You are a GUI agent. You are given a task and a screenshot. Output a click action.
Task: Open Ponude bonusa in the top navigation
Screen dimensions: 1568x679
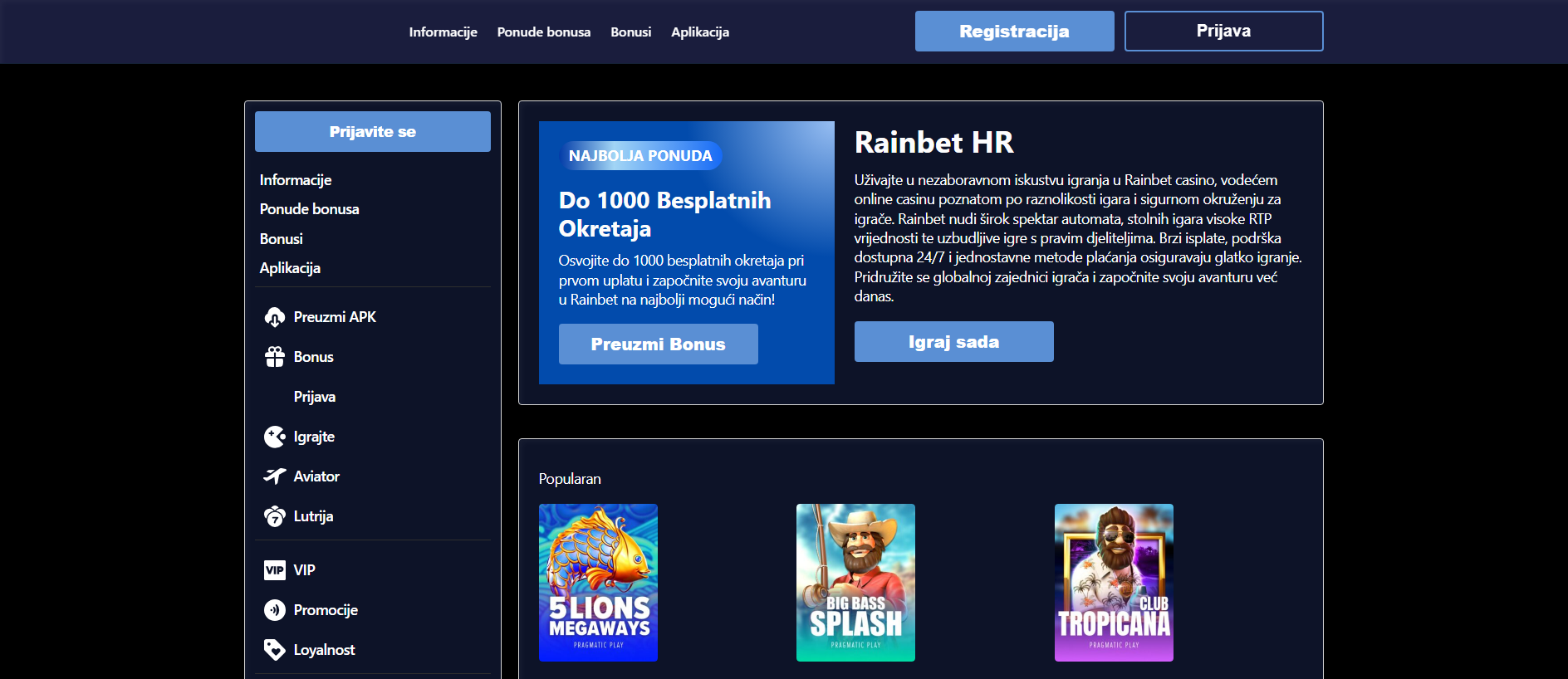tap(544, 32)
